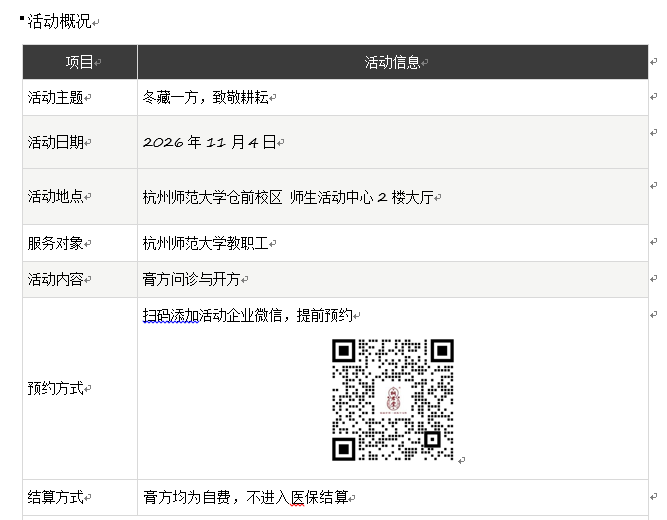Click the 服务对象 row label
The image size is (667, 520).
tap(55, 243)
